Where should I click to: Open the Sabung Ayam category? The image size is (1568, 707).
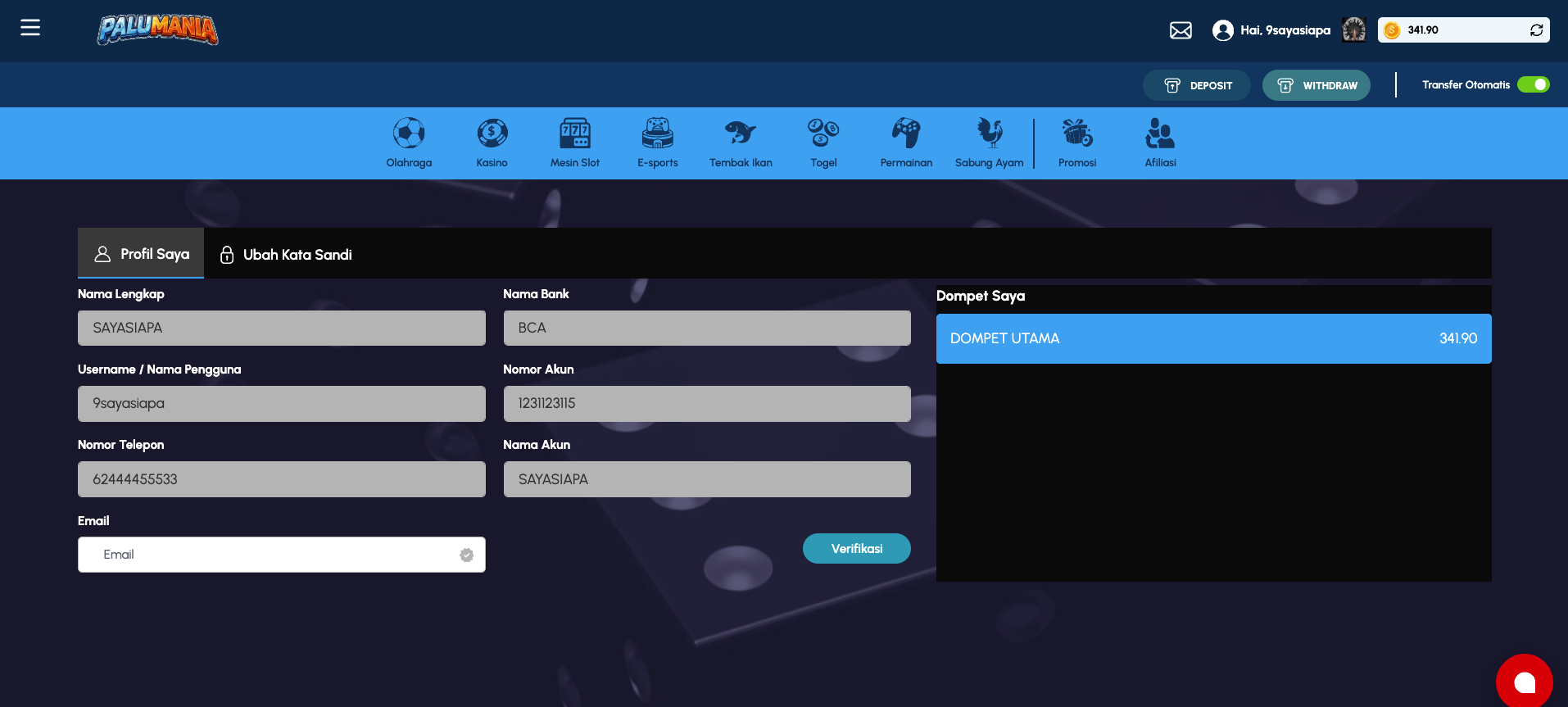pyautogui.click(x=990, y=143)
